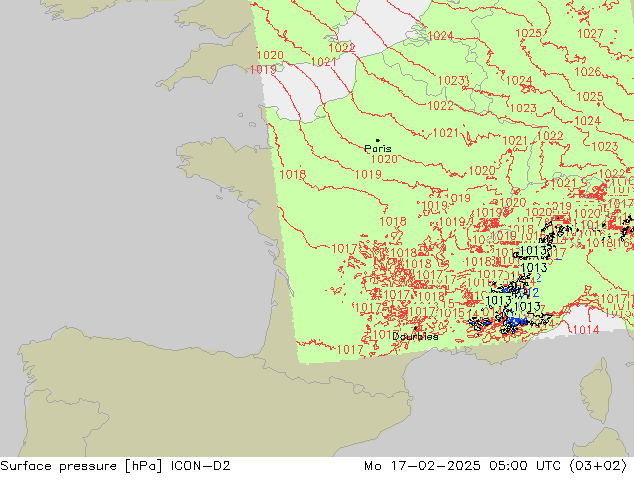Click the 1018 label south of Paris
The image size is (634, 490).
393,221
